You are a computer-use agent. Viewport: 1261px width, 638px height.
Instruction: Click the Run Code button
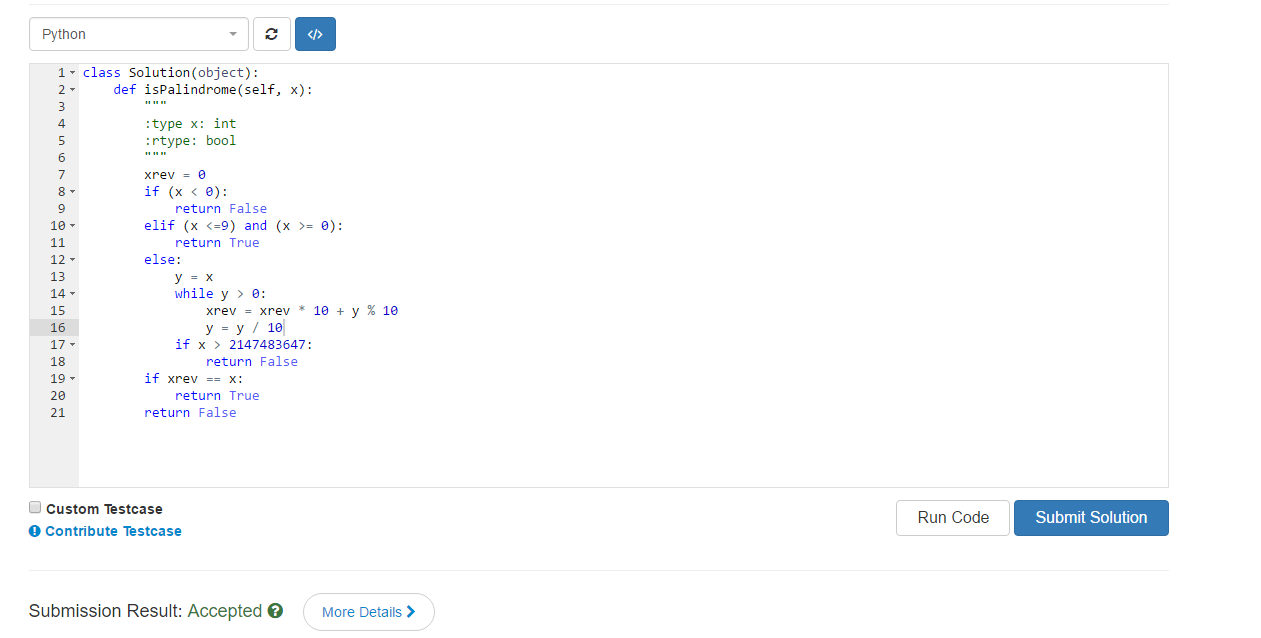tap(953, 518)
